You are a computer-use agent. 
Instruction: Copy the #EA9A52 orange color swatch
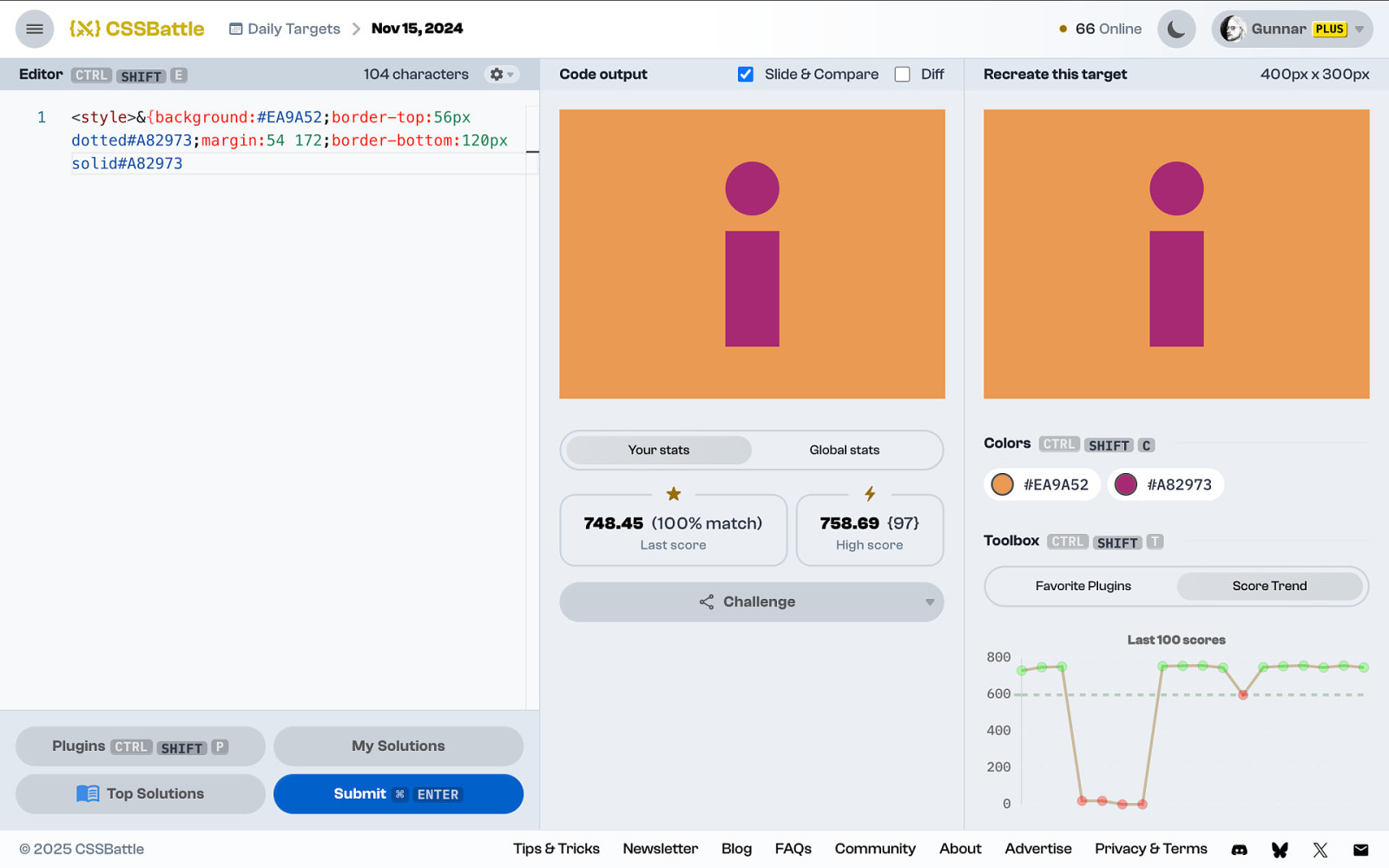[x=1042, y=484]
